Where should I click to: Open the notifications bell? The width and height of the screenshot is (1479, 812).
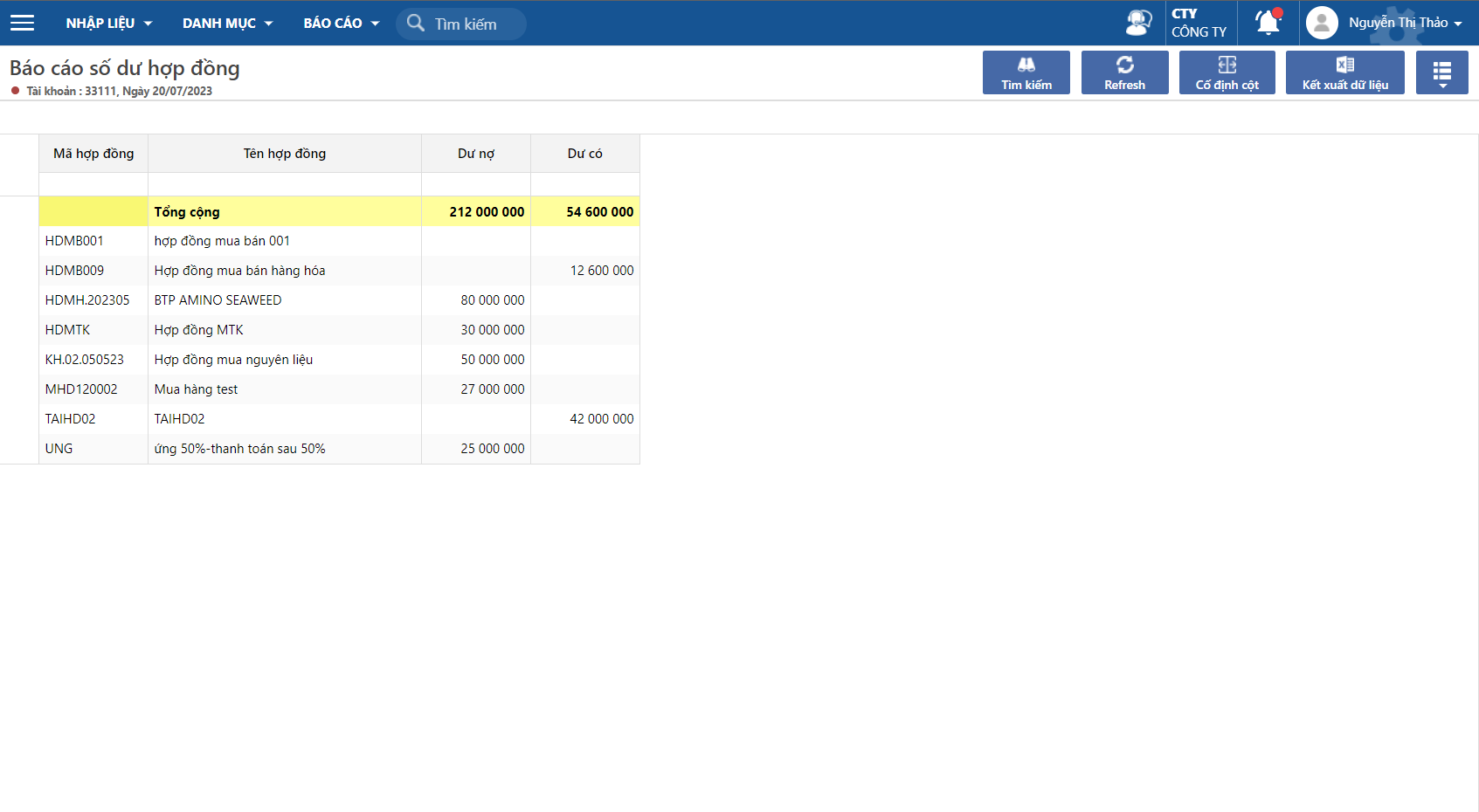1268,23
